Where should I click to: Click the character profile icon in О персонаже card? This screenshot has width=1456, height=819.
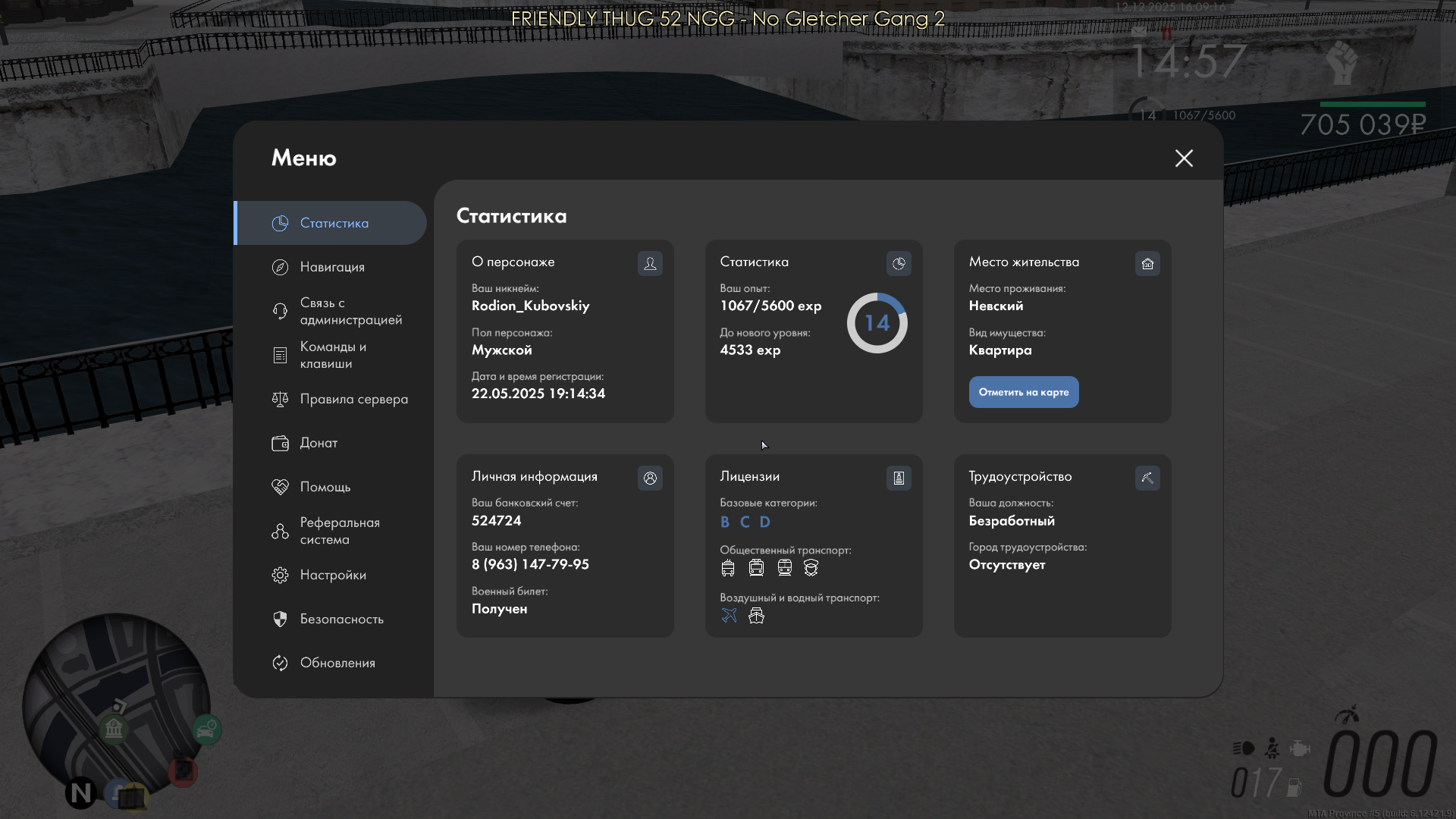coord(650,263)
